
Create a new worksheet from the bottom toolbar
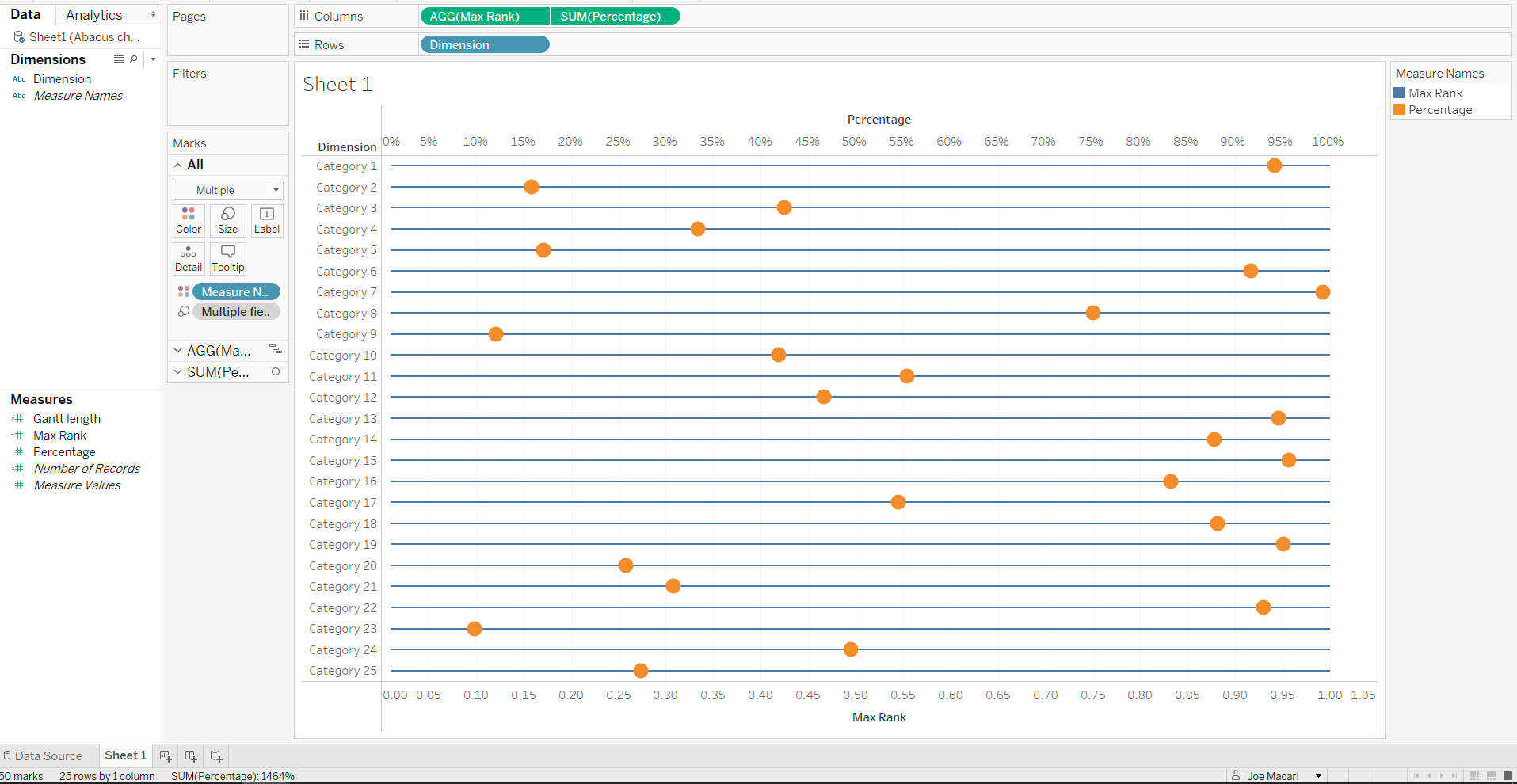(165, 755)
